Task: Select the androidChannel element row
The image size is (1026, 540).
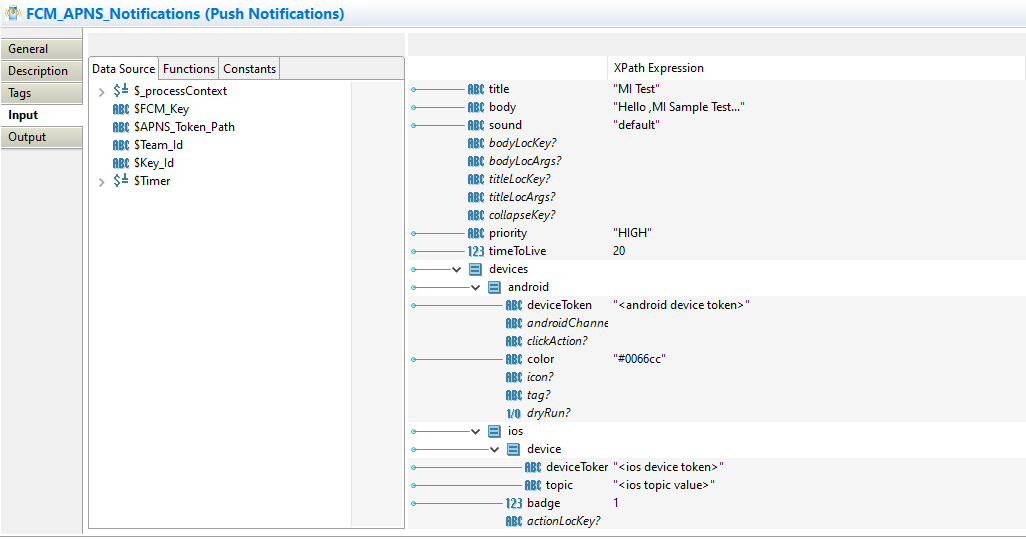Action: pos(567,323)
